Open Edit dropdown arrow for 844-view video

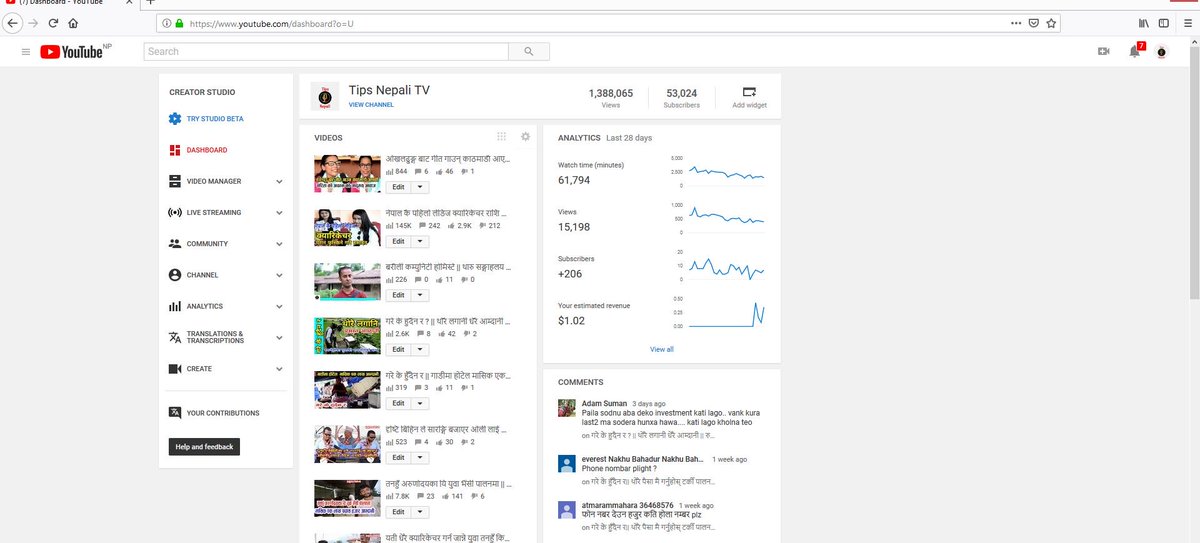[420, 187]
